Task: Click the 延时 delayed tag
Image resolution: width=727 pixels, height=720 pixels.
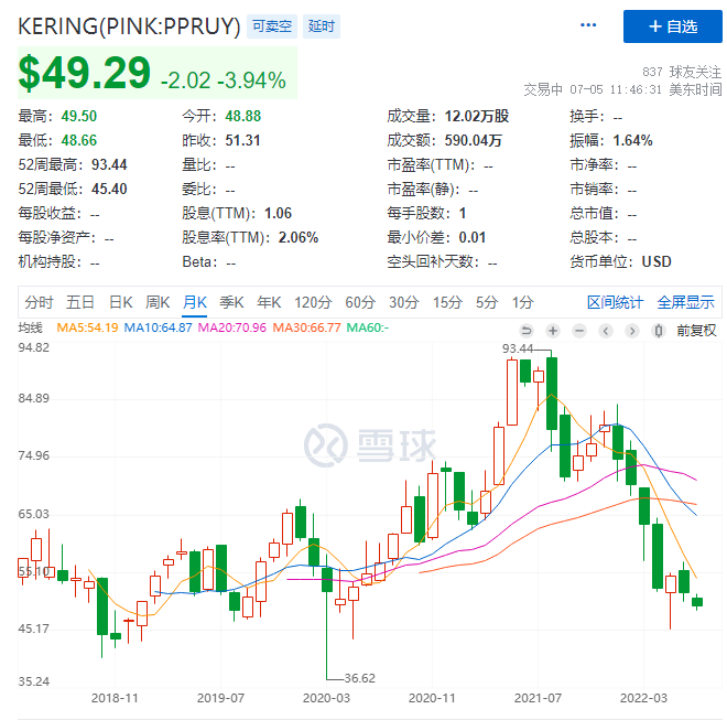Action: pyautogui.click(x=321, y=26)
